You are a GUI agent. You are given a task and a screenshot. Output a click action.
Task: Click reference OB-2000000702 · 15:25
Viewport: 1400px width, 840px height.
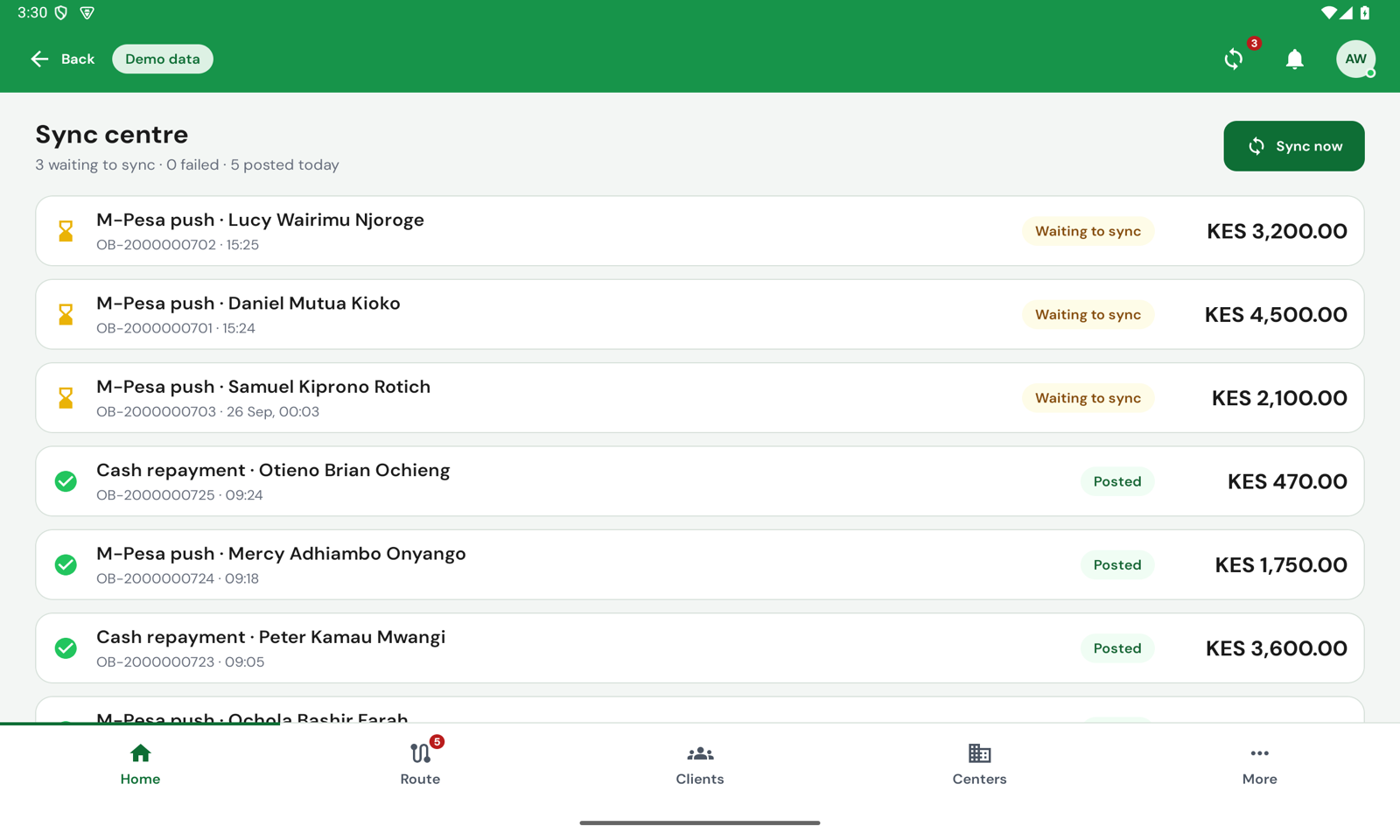(x=178, y=245)
